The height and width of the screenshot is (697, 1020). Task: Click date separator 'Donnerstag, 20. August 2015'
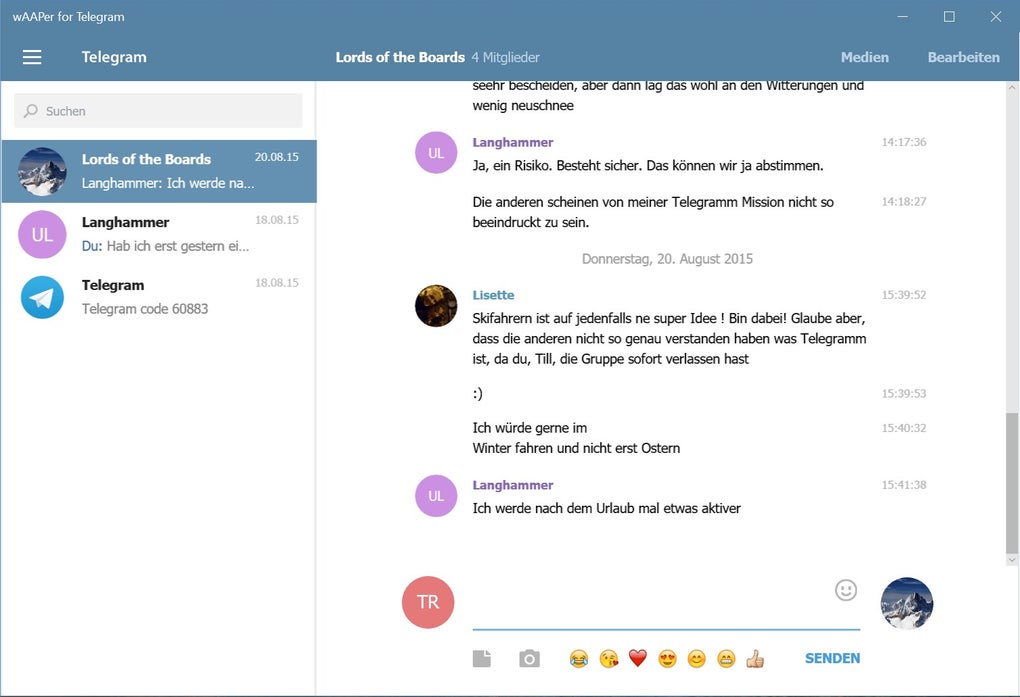pos(667,259)
